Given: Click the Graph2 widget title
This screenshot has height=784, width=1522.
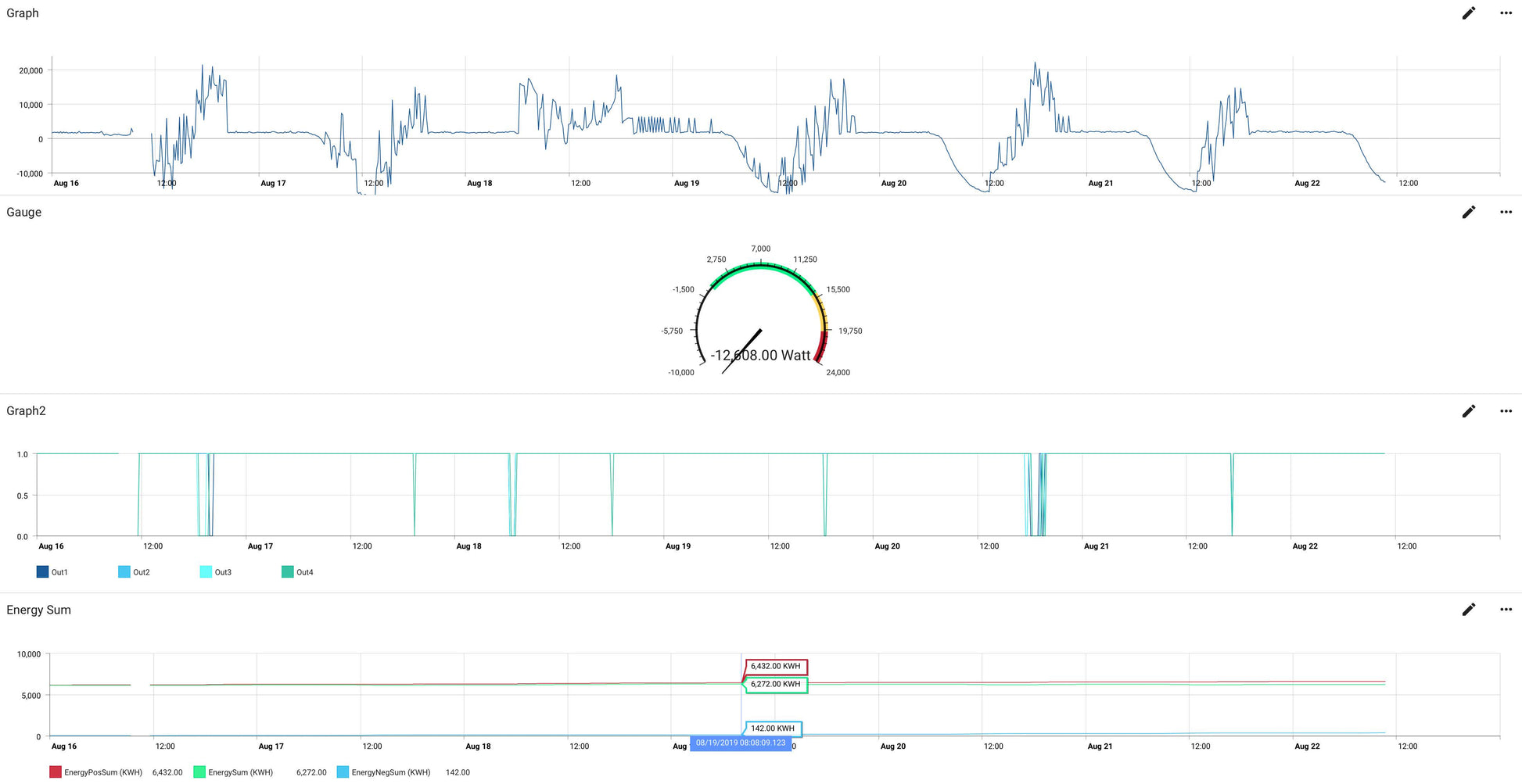Looking at the screenshot, I should point(26,411).
